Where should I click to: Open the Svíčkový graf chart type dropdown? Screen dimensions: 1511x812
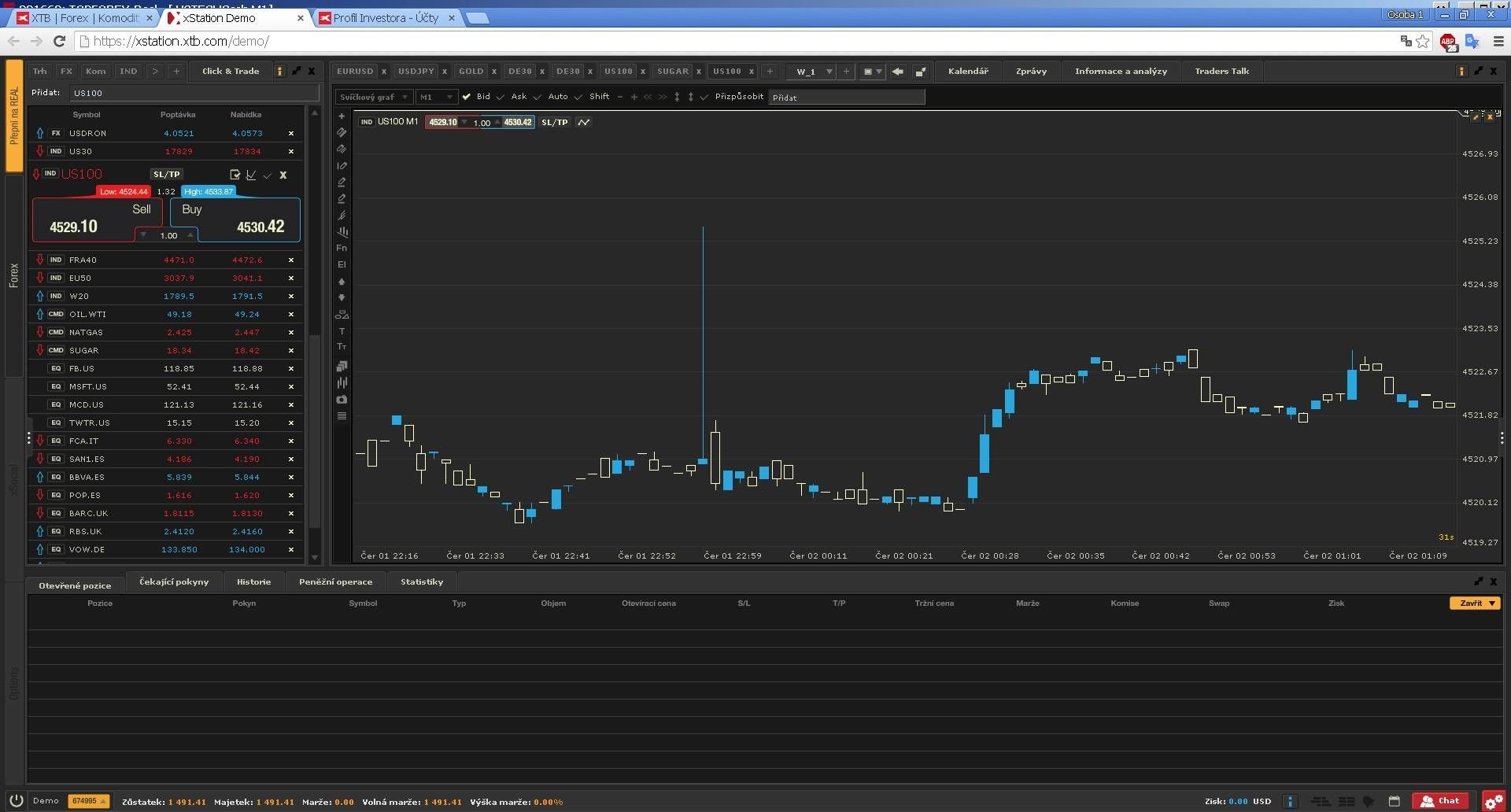pyautogui.click(x=373, y=97)
